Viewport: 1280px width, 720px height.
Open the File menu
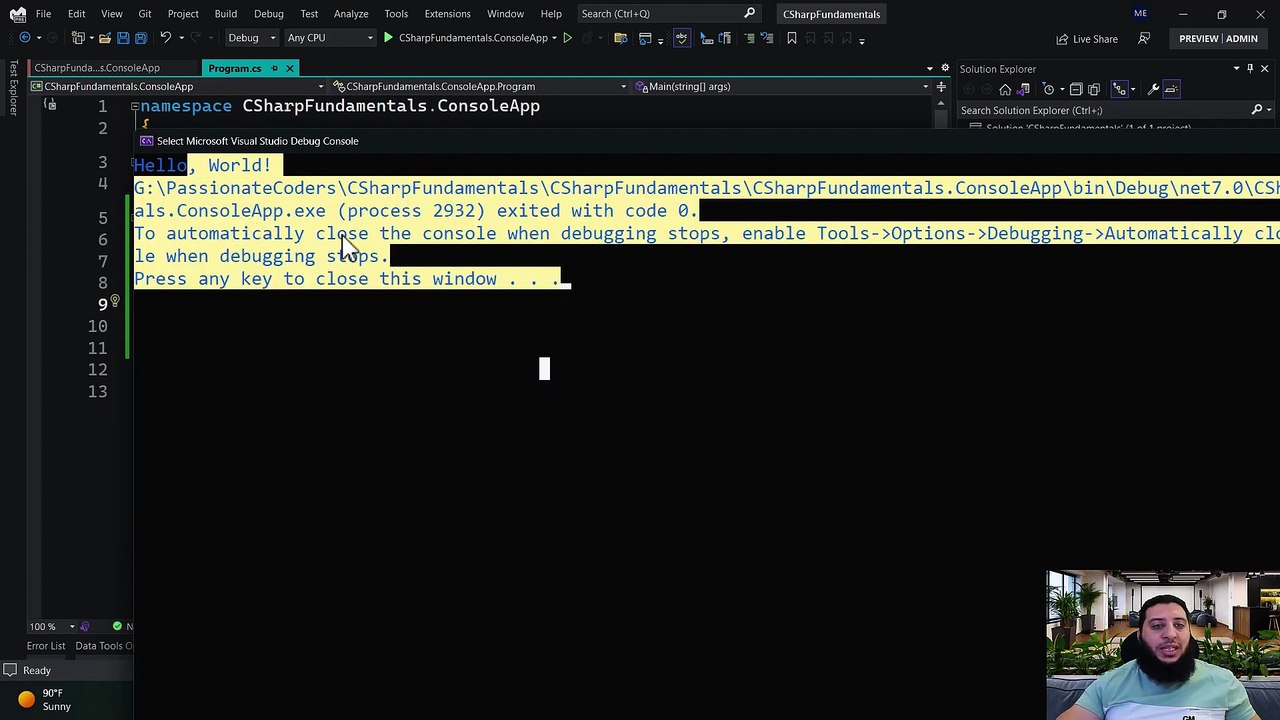tap(43, 14)
